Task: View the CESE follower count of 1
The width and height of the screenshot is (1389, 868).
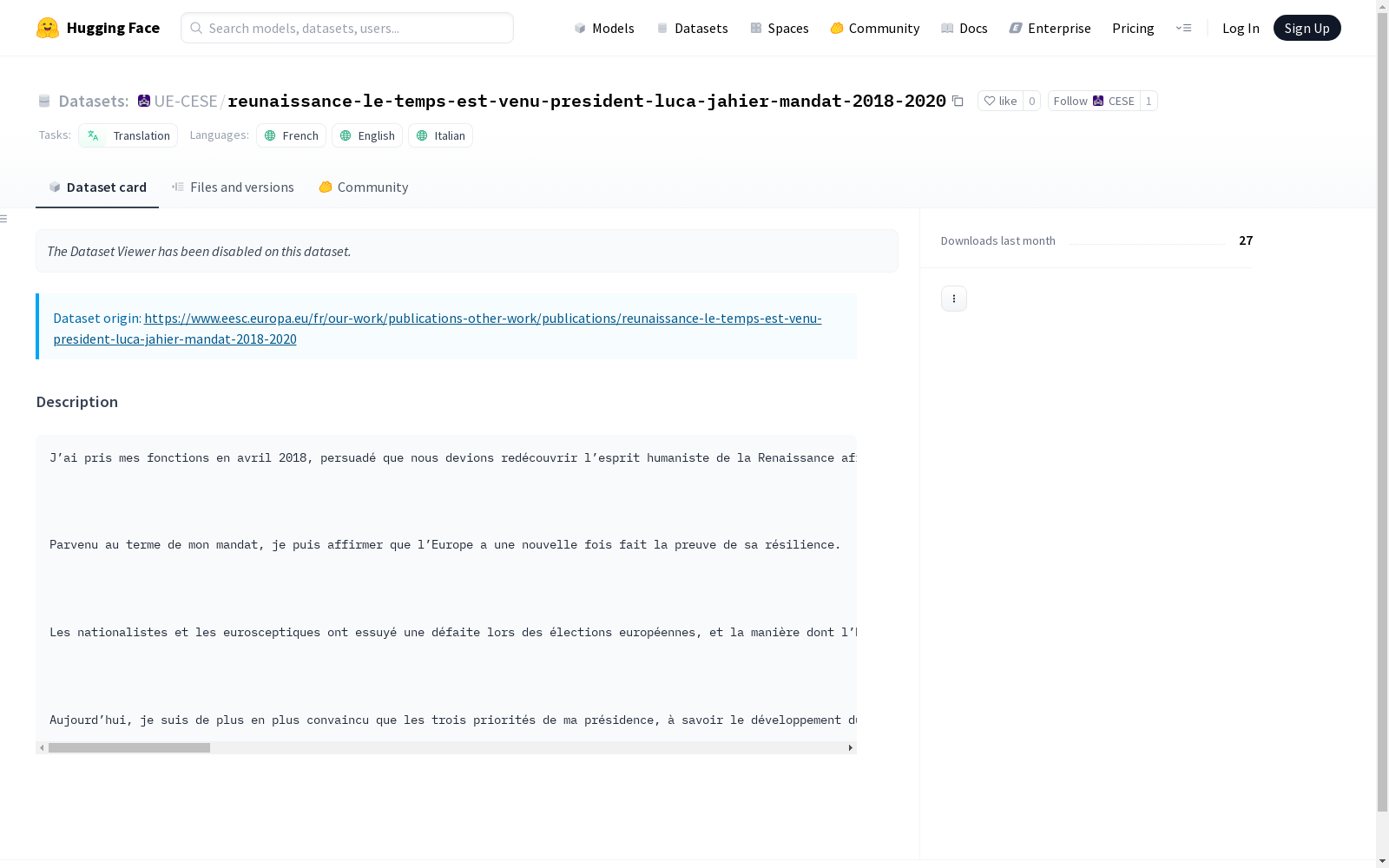Action: (1149, 101)
